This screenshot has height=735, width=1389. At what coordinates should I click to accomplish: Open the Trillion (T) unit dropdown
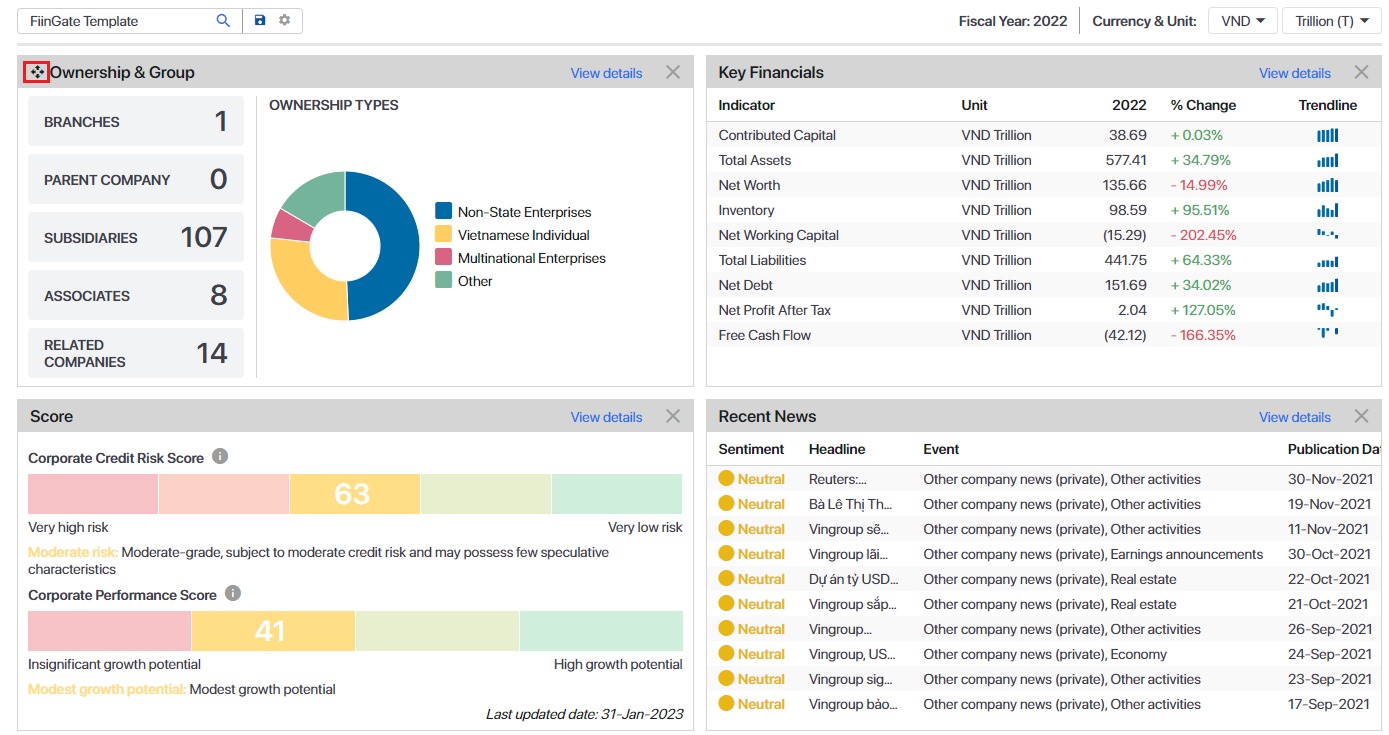[x=1331, y=21]
